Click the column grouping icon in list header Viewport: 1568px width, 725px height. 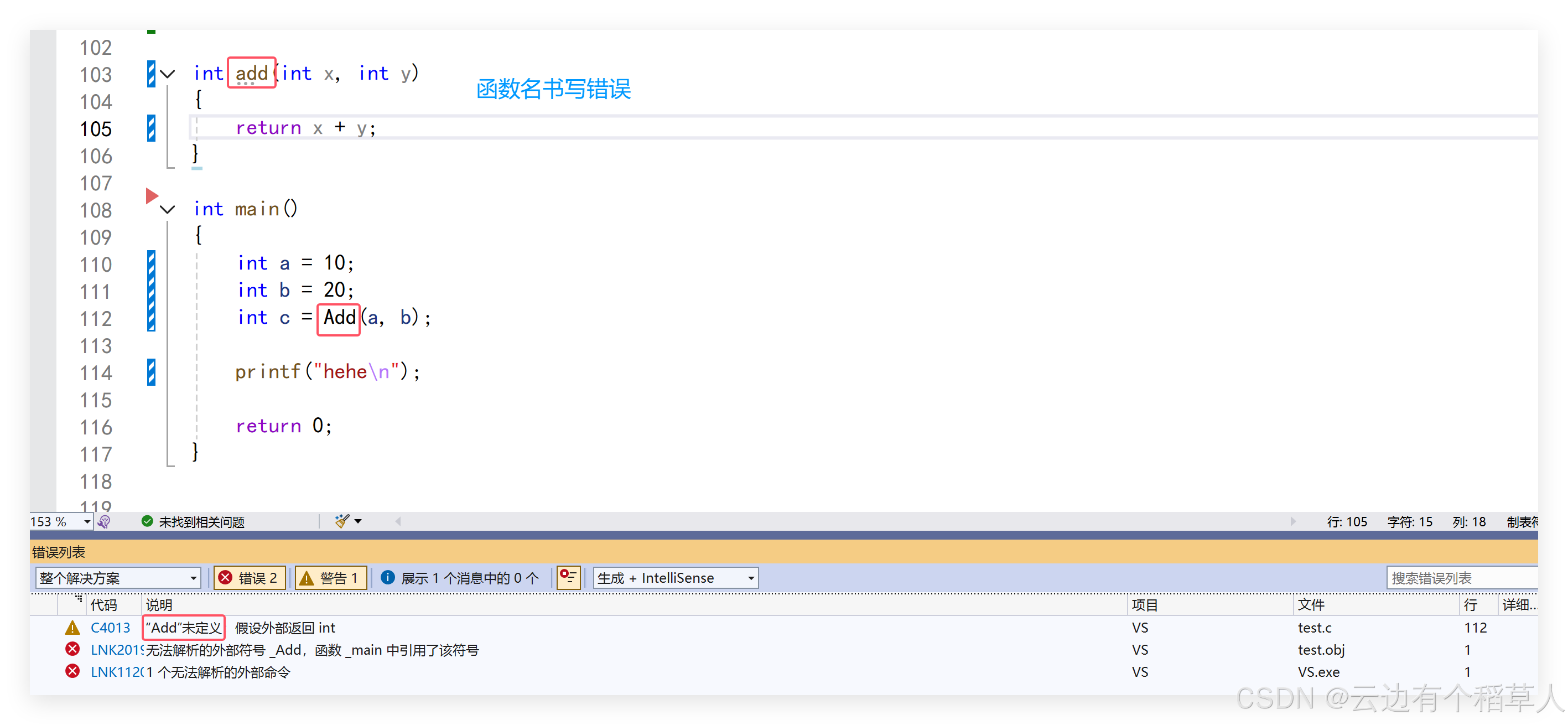[x=78, y=599]
